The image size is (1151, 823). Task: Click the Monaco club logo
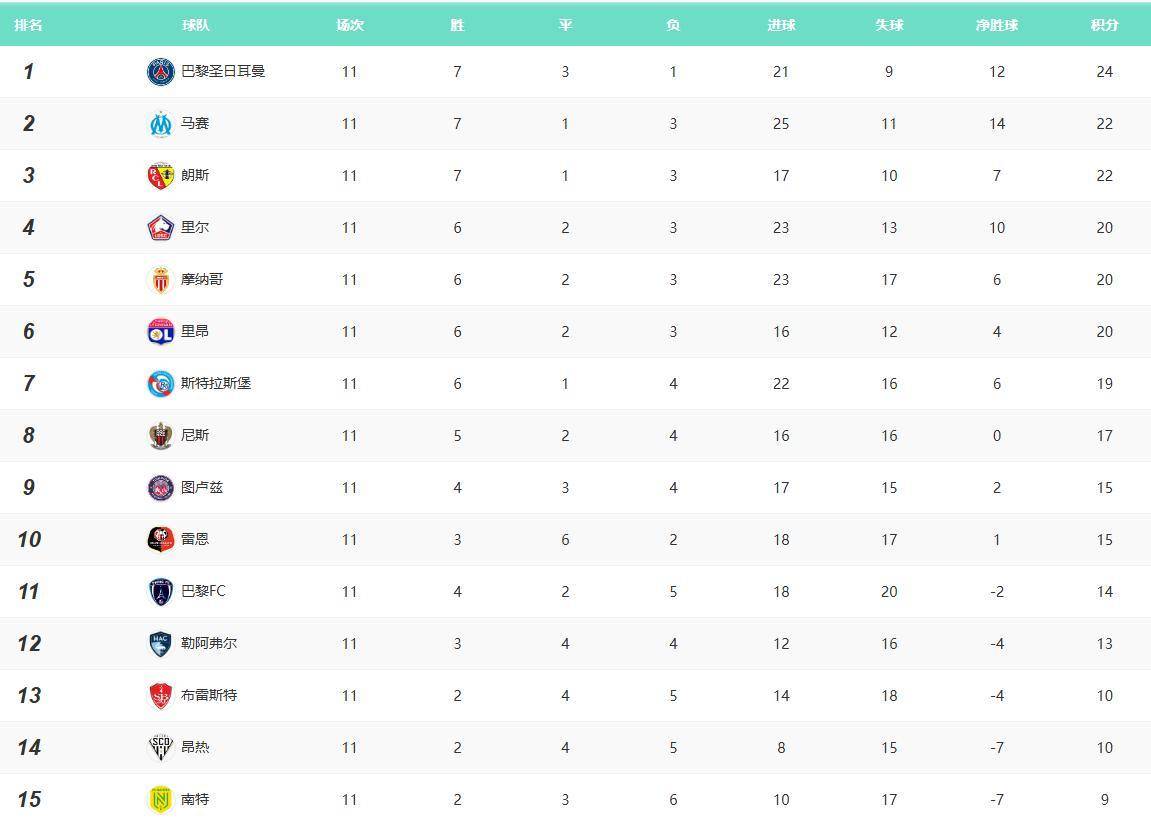coord(160,280)
